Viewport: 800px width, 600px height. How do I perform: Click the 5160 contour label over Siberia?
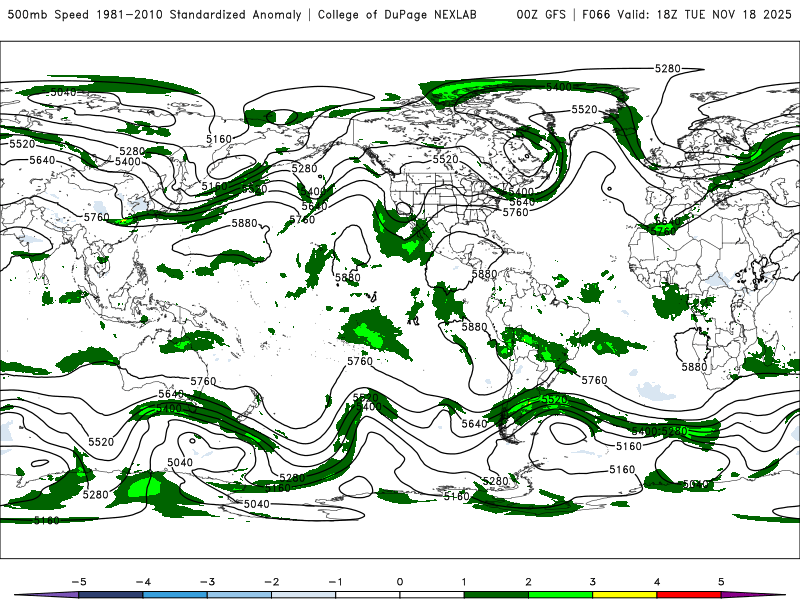219,139
